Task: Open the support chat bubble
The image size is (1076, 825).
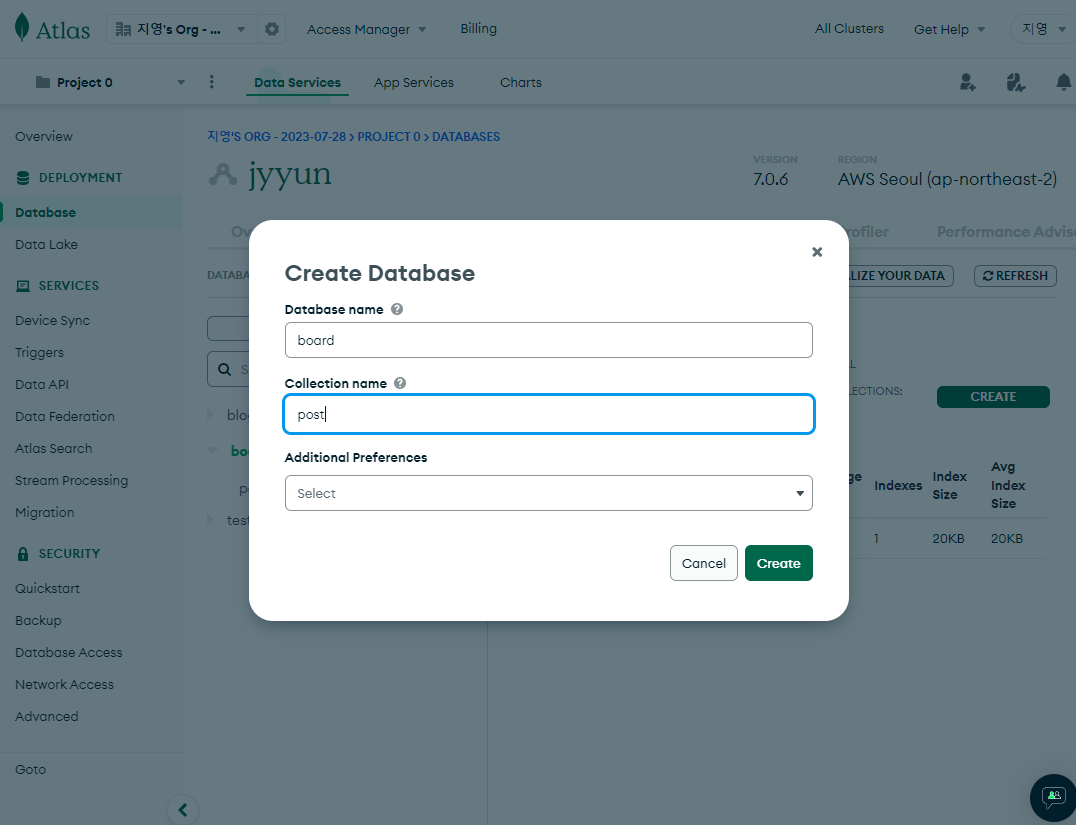Action: [x=1052, y=798]
